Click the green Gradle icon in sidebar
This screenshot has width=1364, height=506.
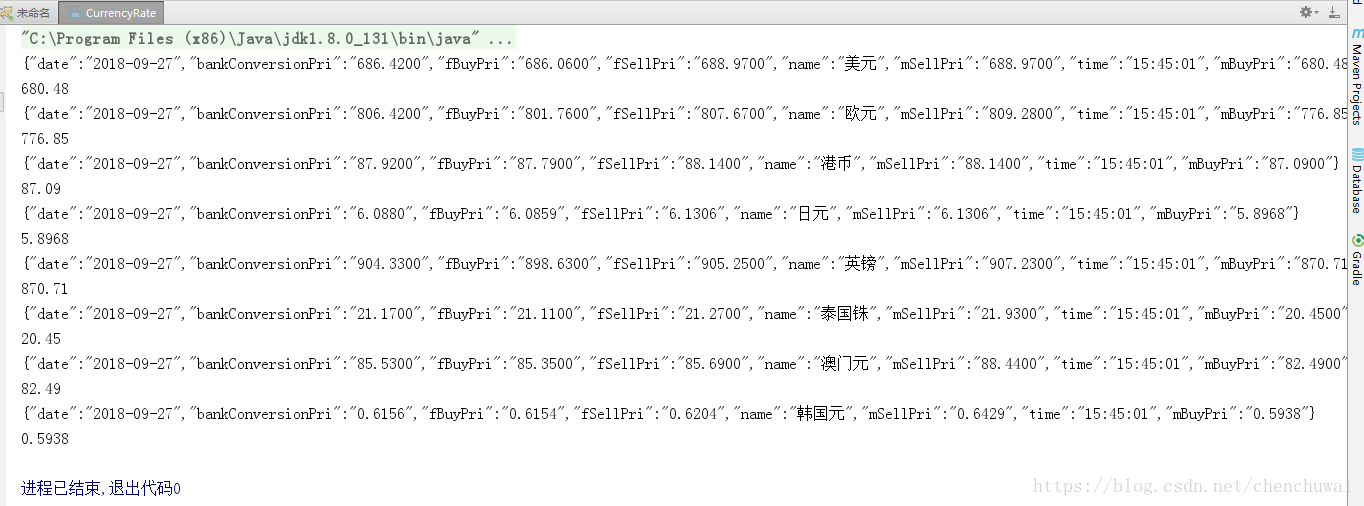tap(1357, 240)
